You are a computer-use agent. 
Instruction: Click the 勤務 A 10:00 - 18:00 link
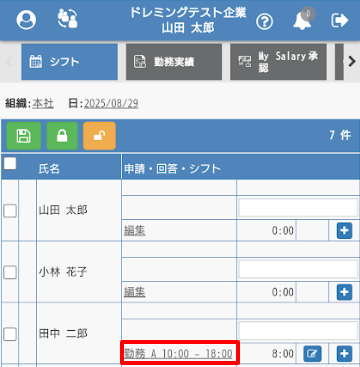click(x=178, y=354)
